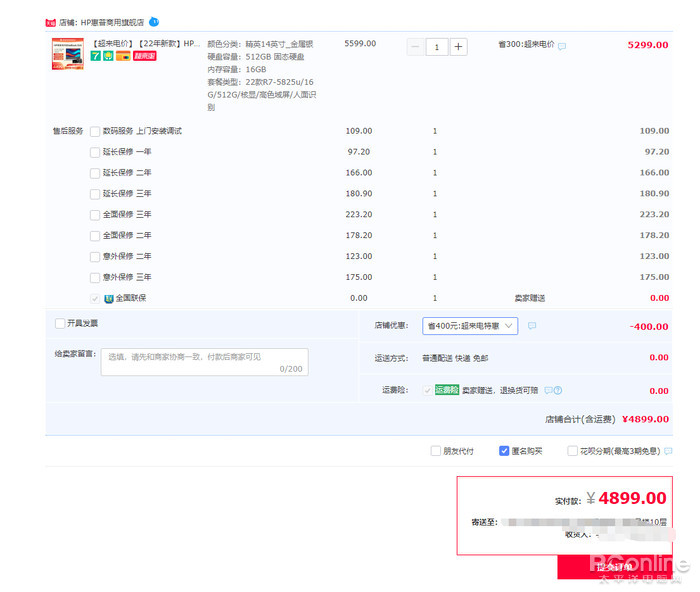
Task: Click the quantity input field showing 1
Action: pyautogui.click(x=437, y=47)
